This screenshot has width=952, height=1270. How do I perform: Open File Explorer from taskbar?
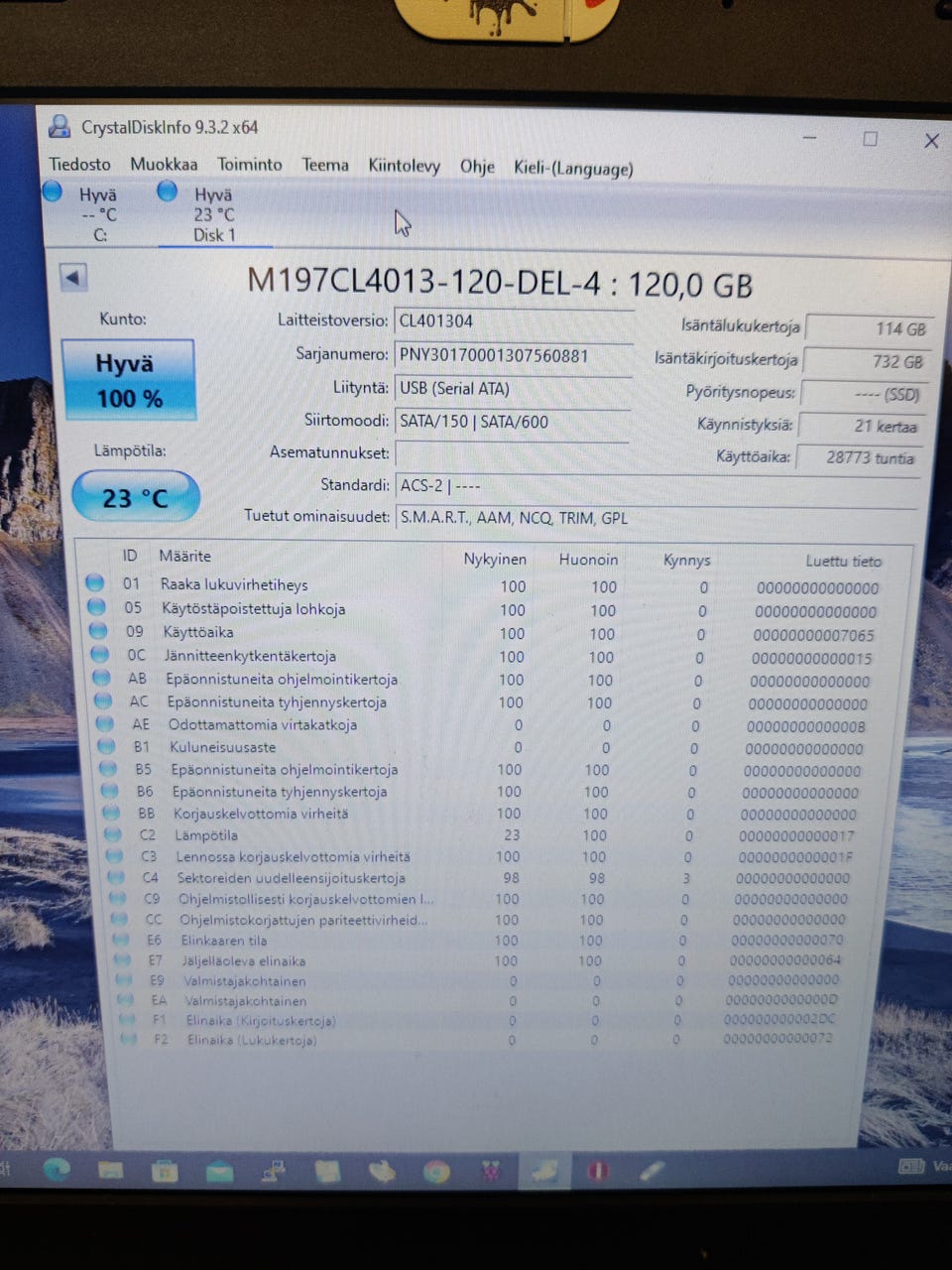110,1170
